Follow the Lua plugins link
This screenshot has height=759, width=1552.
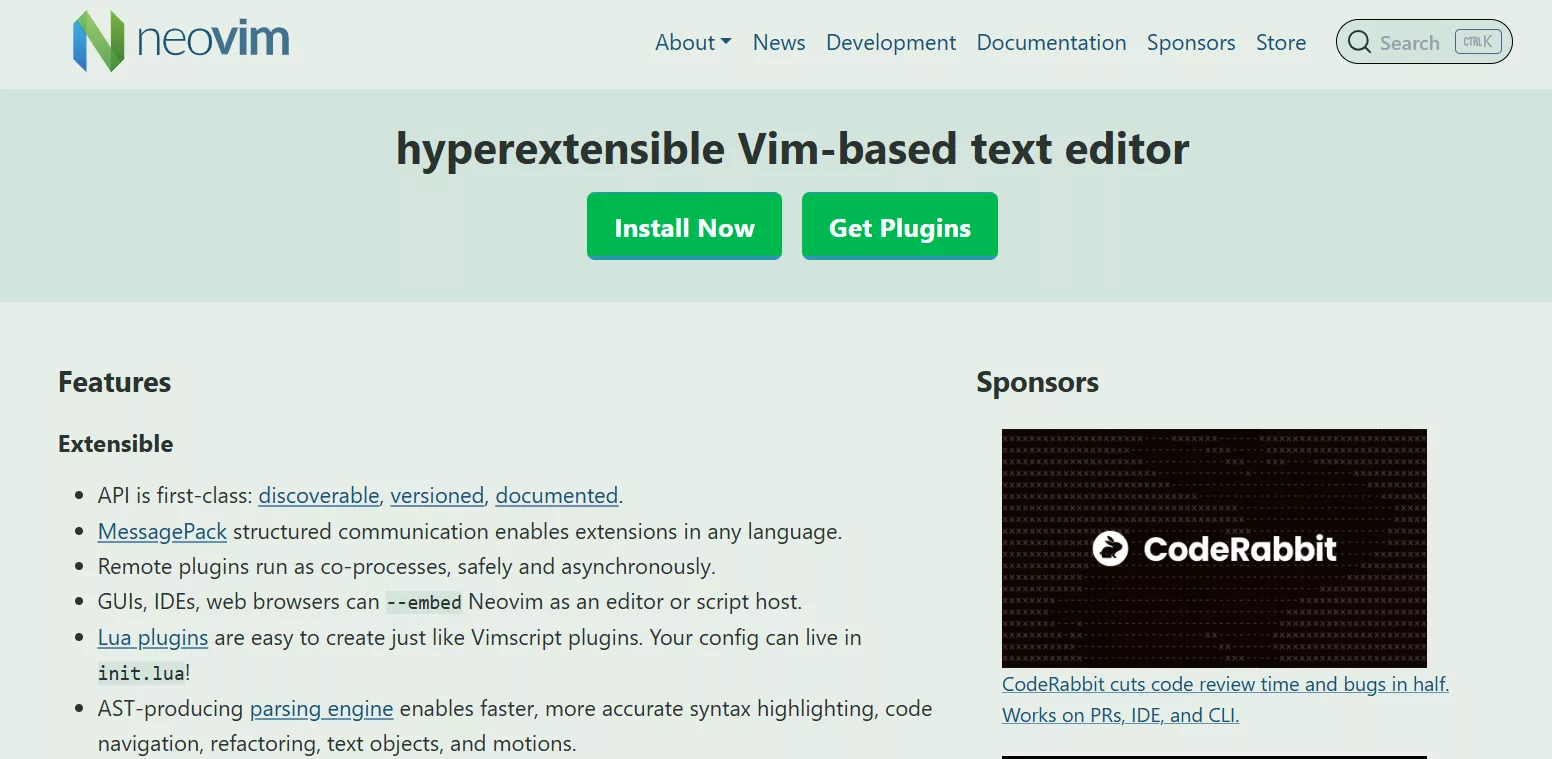152,637
